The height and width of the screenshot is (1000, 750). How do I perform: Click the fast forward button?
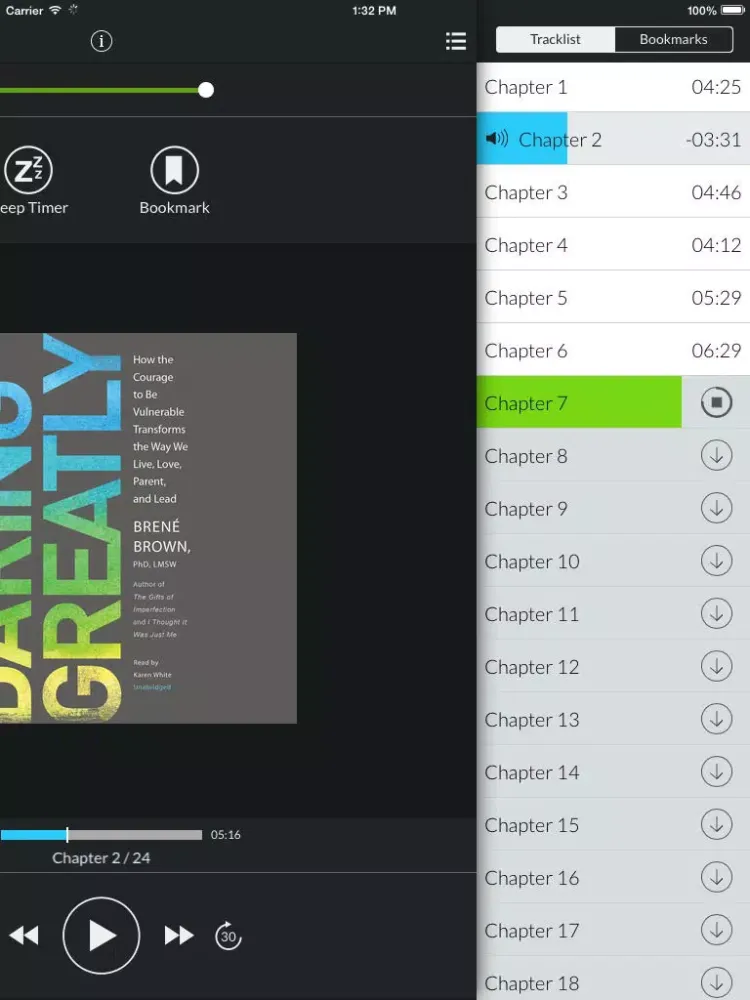179,936
